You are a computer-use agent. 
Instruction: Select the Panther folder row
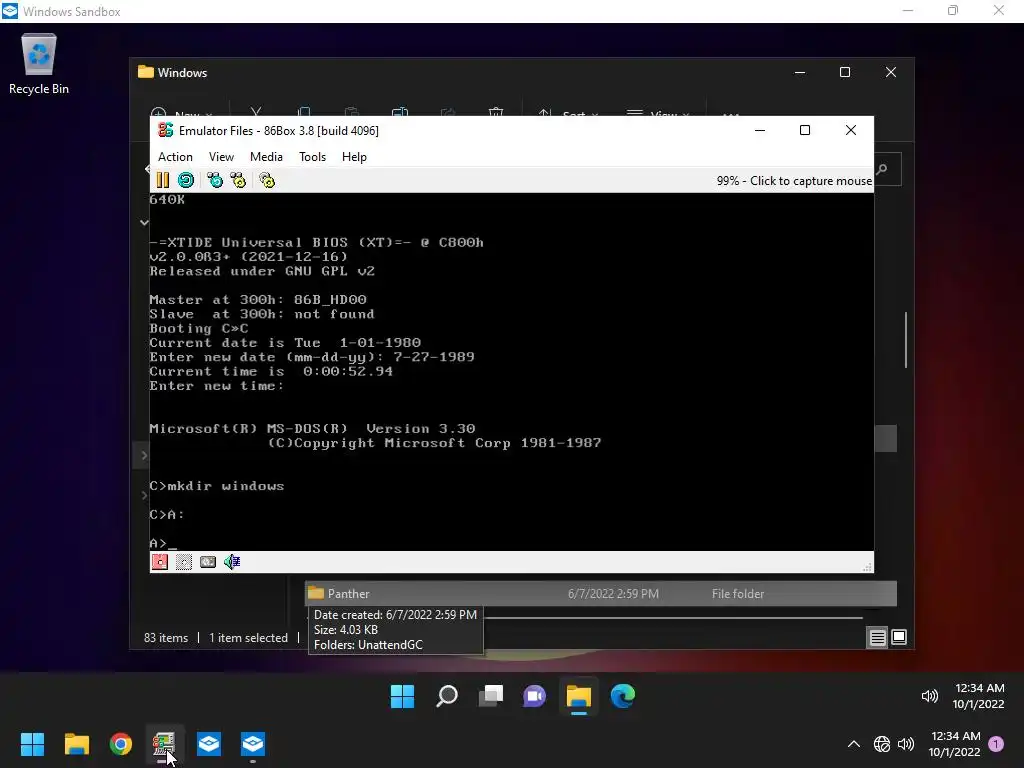(601, 594)
